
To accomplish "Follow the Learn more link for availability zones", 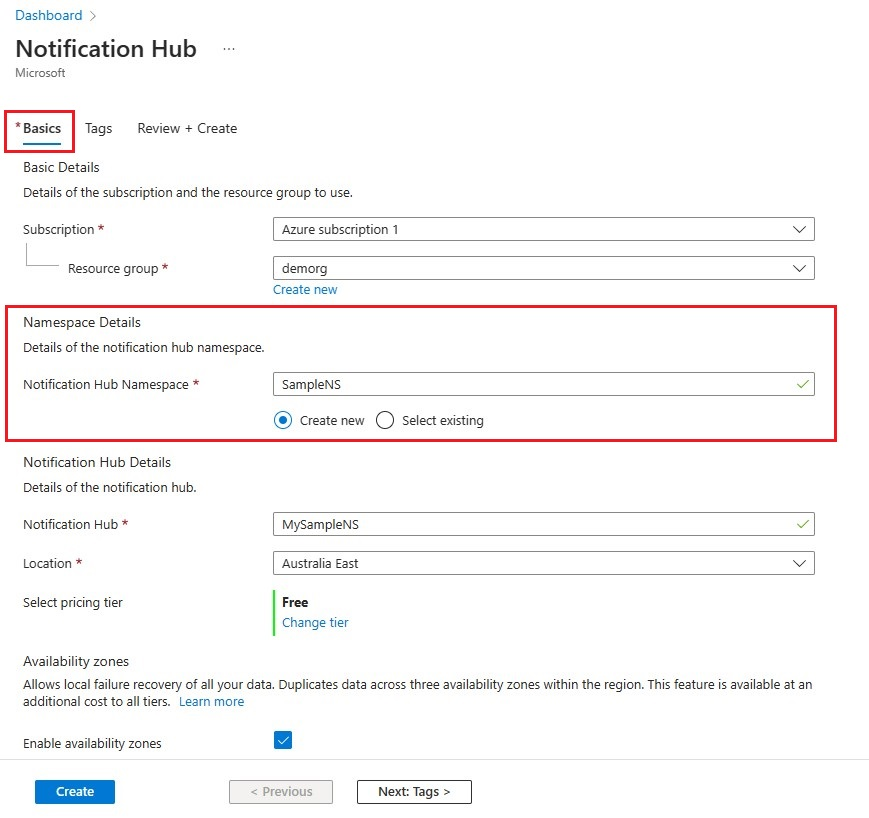I will coord(211,702).
